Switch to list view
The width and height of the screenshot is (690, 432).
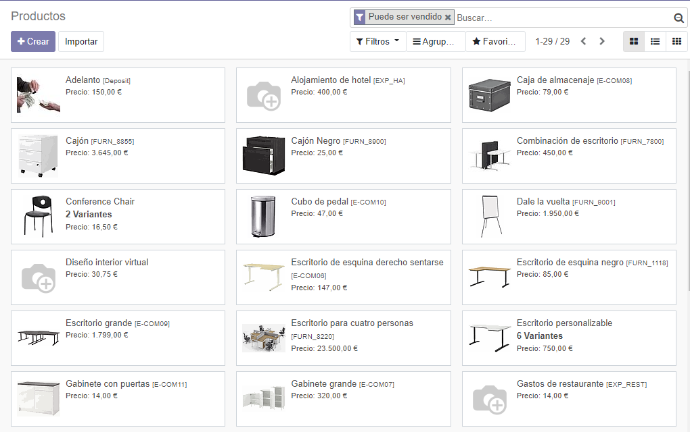(x=655, y=41)
